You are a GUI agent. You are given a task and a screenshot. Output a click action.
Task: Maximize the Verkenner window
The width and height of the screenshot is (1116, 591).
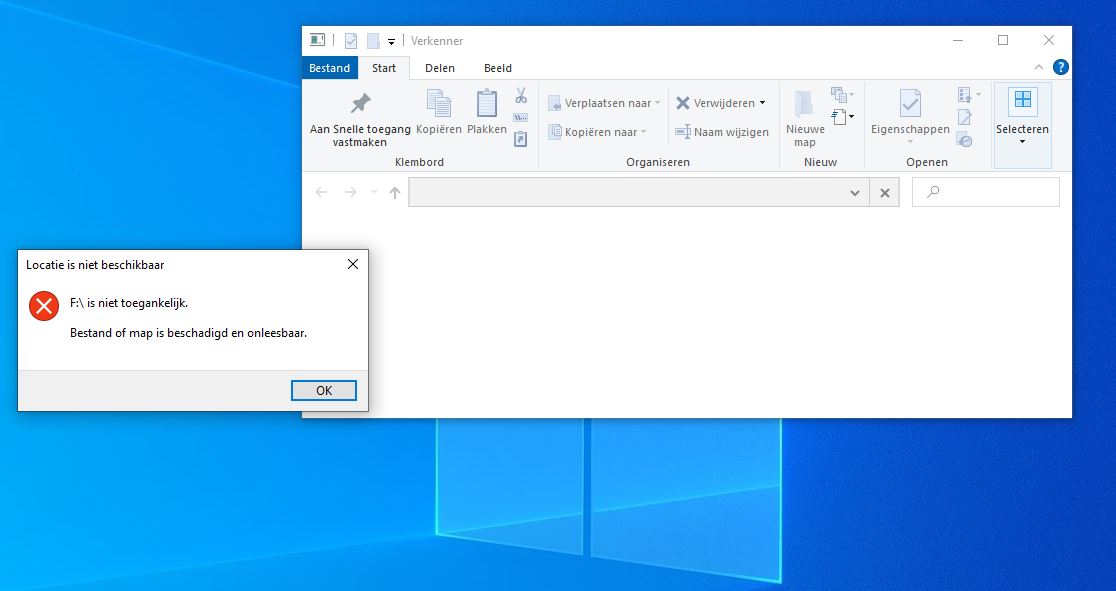(1003, 41)
